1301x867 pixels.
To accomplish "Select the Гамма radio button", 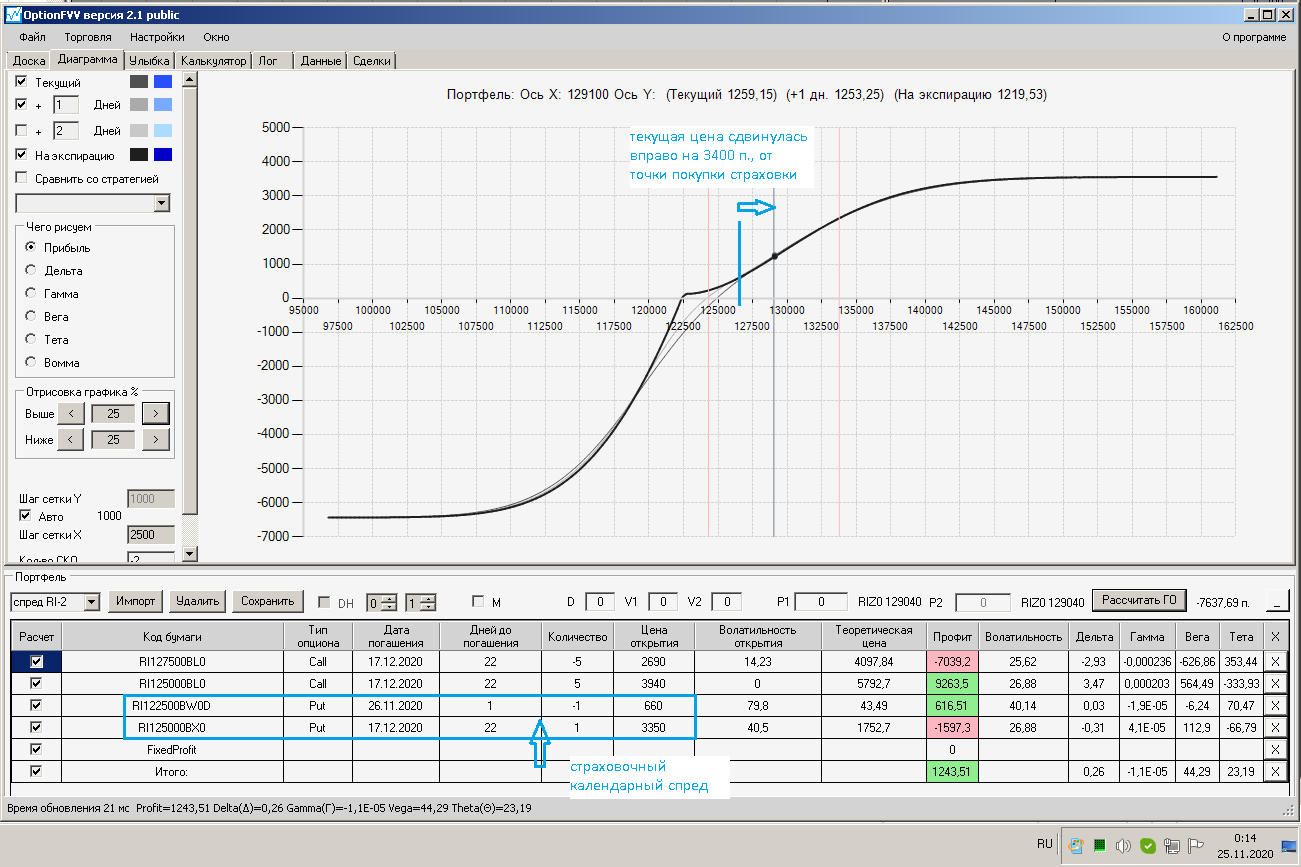I will pos(31,294).
